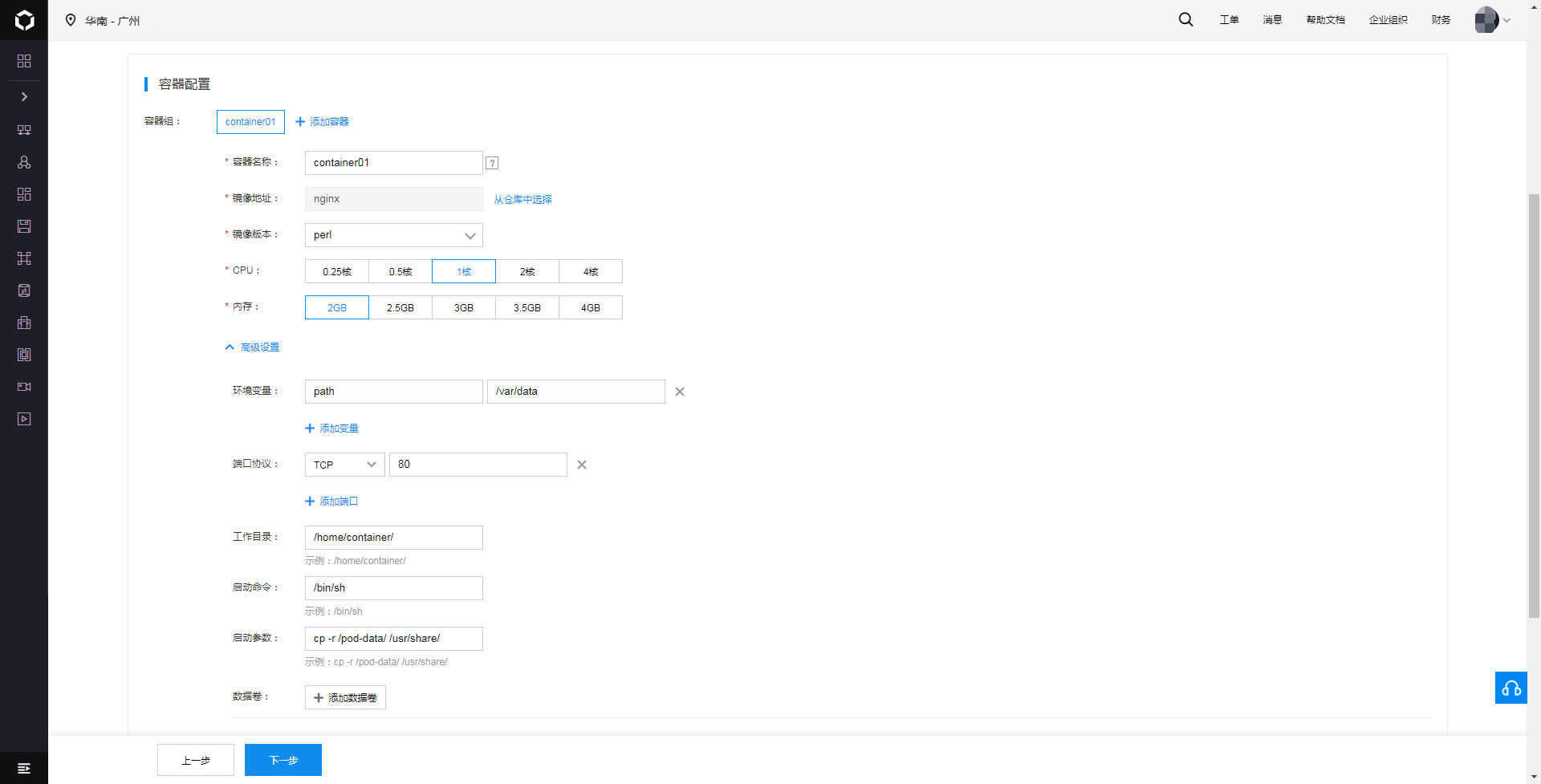Collapse the 高级设置 section
Viewport: 1541px width, 784px height.
pyautogui.click(x=252, y=347)
